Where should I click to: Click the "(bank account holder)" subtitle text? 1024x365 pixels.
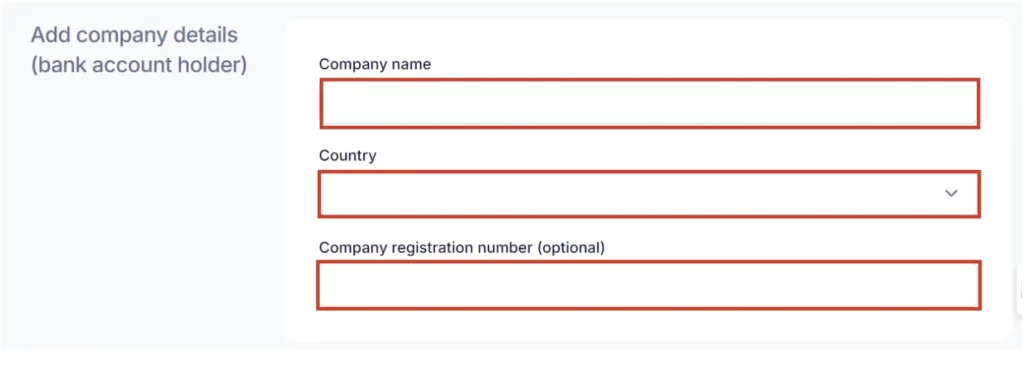[x=139, y=65]
